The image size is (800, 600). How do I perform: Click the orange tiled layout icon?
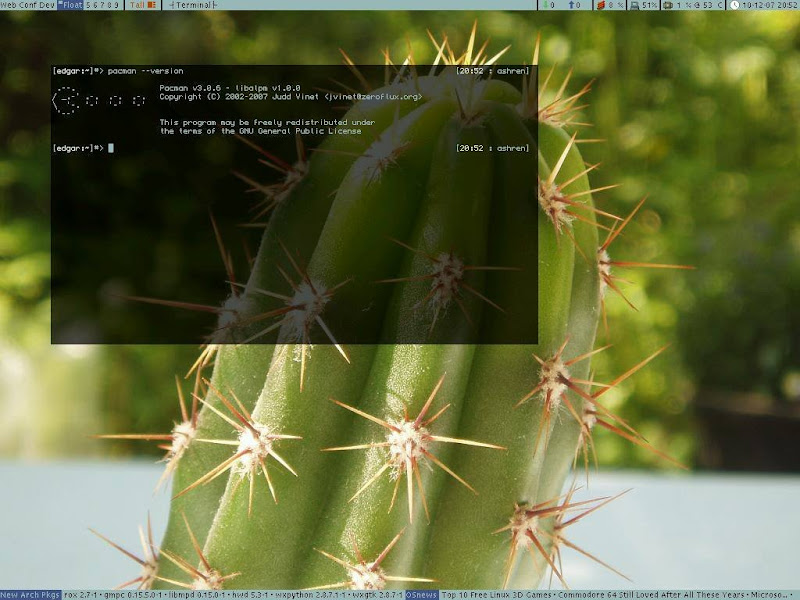click(x=152, y=5)
